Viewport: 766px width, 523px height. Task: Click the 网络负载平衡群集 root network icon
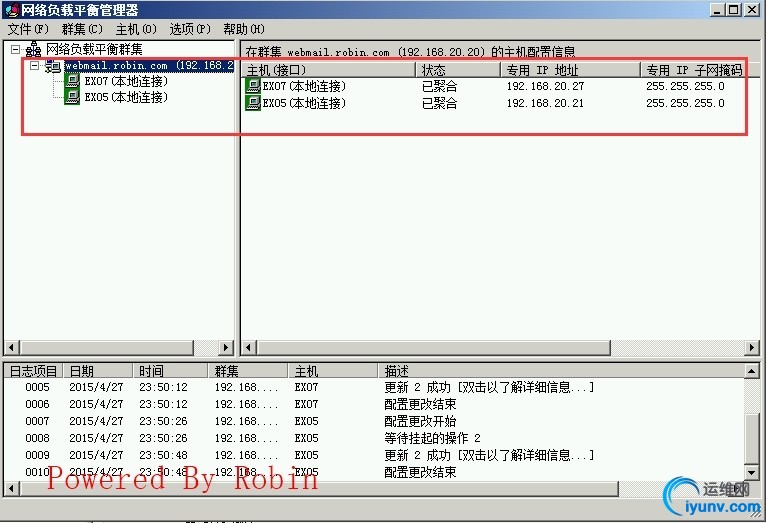(33, 49)
